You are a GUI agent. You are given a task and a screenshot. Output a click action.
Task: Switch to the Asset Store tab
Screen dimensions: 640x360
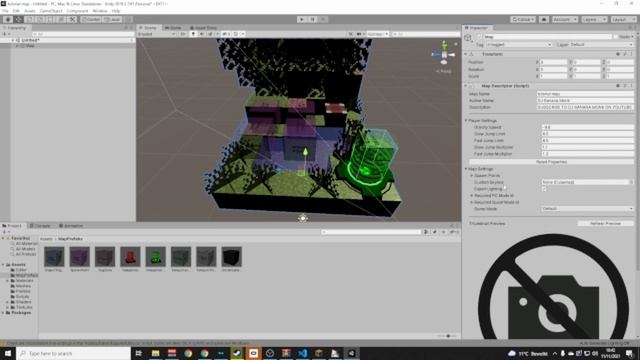(x=203, y=28)
